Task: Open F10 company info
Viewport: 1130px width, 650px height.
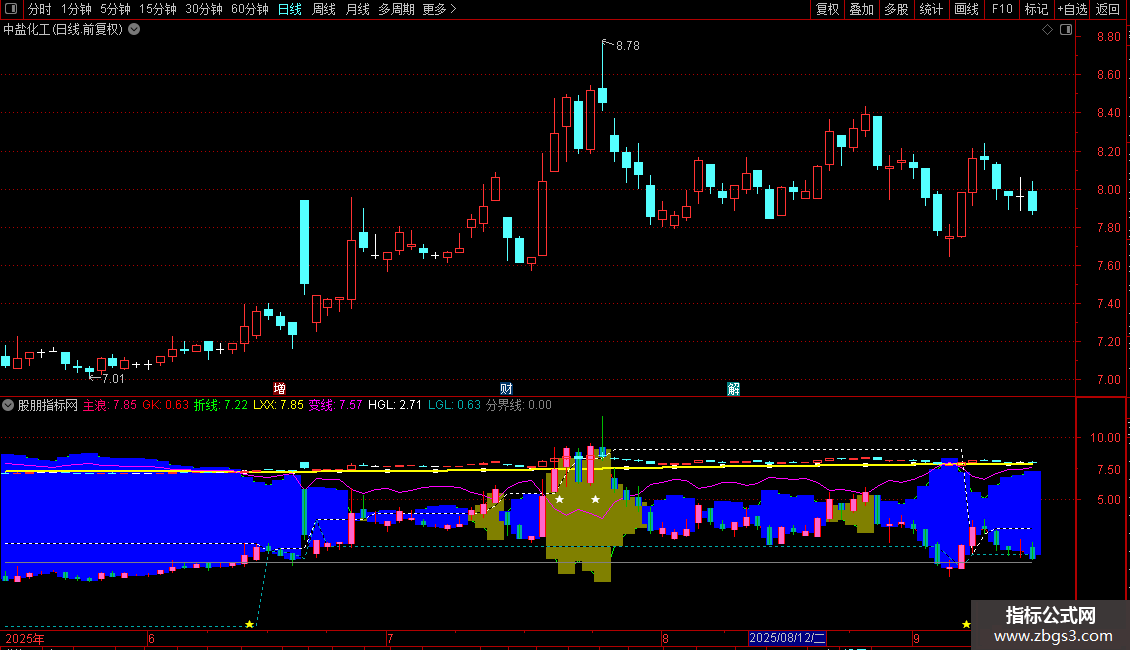Action: pos(1002,9)
